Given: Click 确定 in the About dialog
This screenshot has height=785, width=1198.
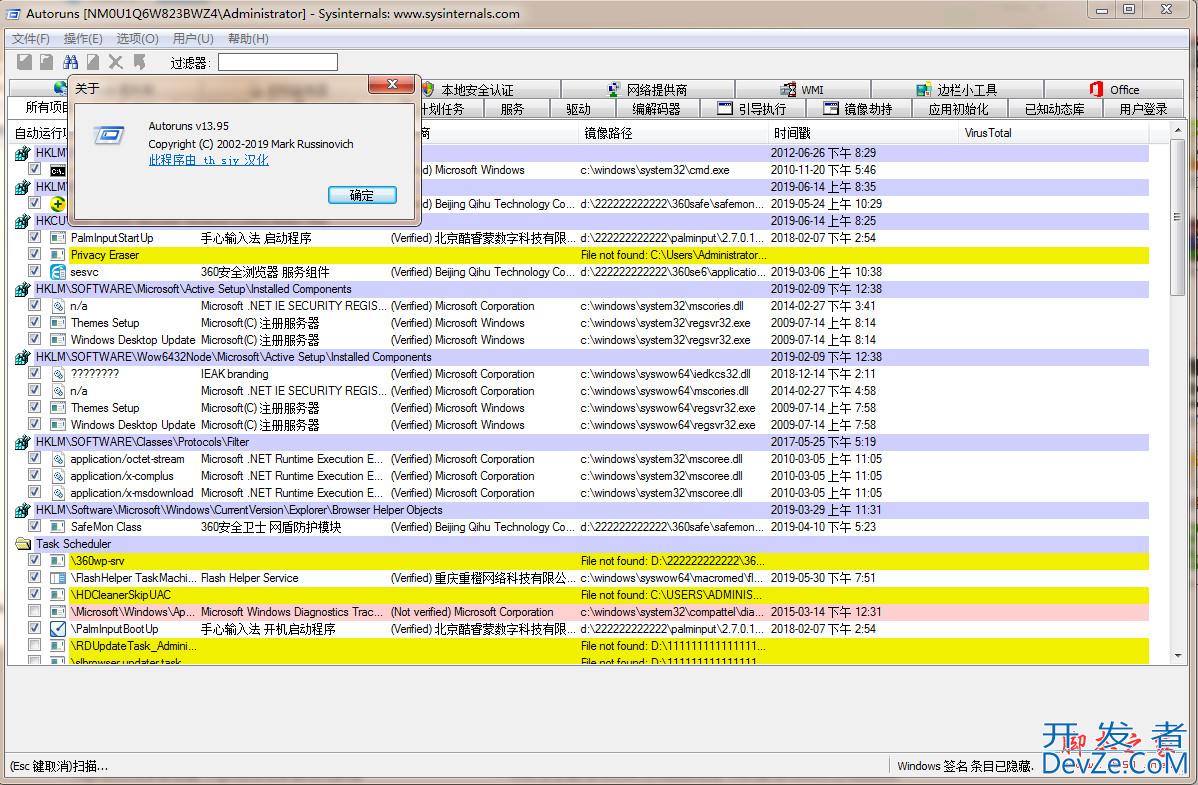Looking at the screenshot, I should point(362,195).
